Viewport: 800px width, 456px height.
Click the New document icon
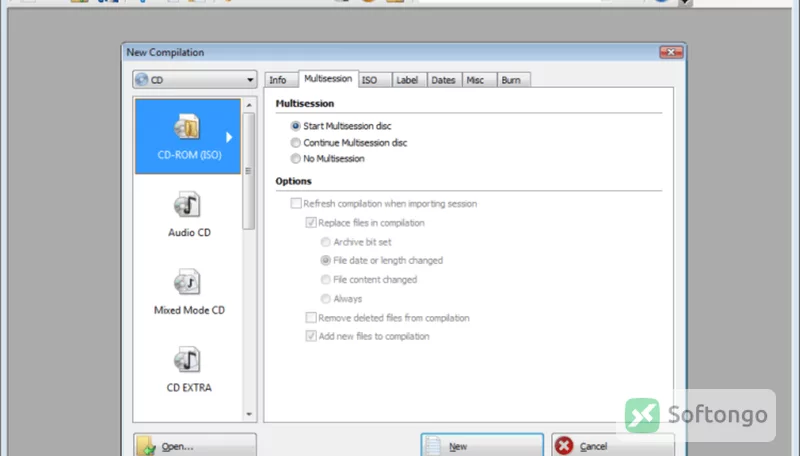[x=433, y=445]
